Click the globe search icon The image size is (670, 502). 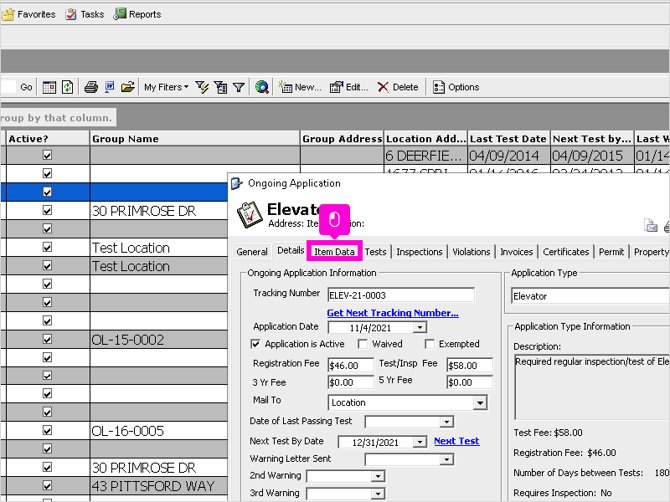pyautogui.click(x=262, y=87)
